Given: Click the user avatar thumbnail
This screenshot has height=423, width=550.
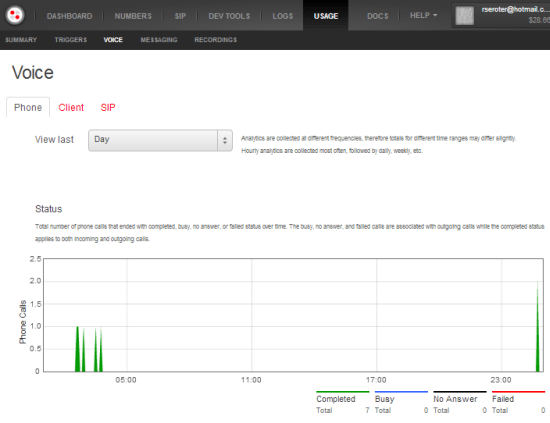Looking at the screenshot, I should coord(464,15).
